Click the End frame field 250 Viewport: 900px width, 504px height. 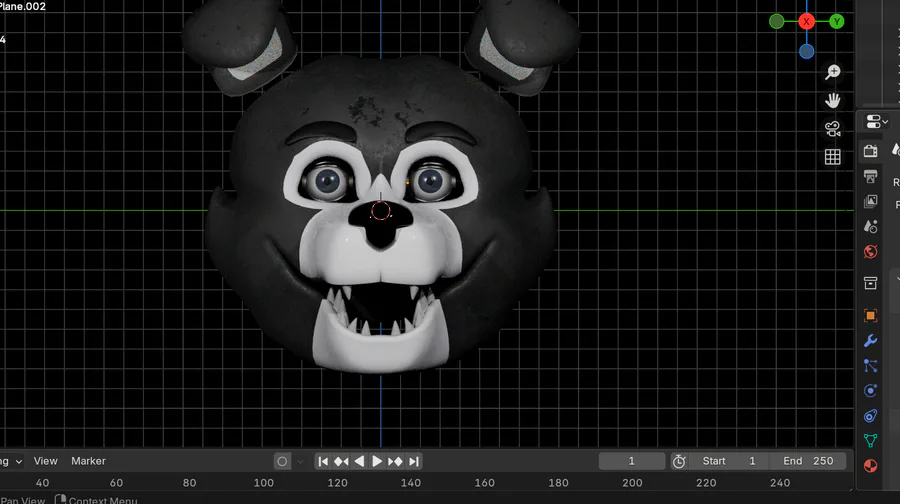pyautogui.click(x=808, y=461)
